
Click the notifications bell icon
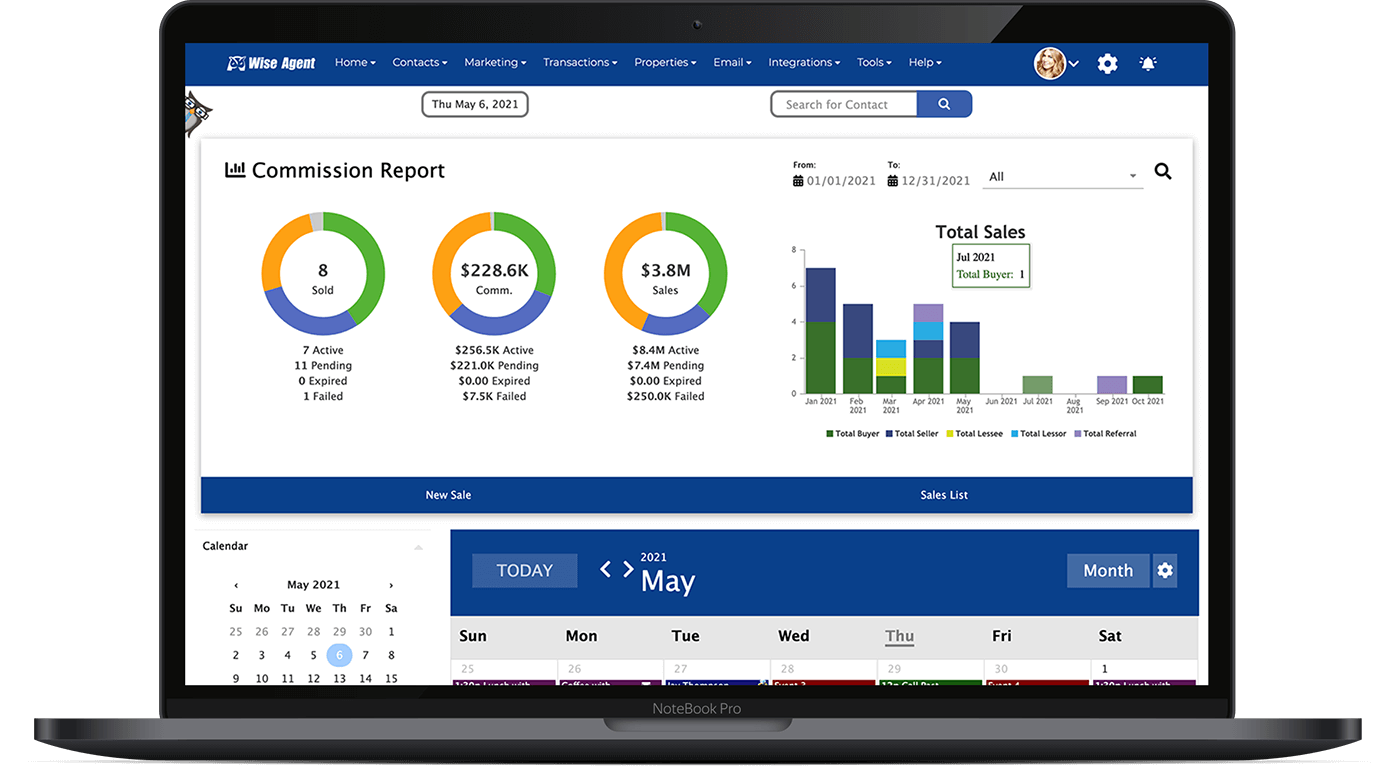[1147, 62]
